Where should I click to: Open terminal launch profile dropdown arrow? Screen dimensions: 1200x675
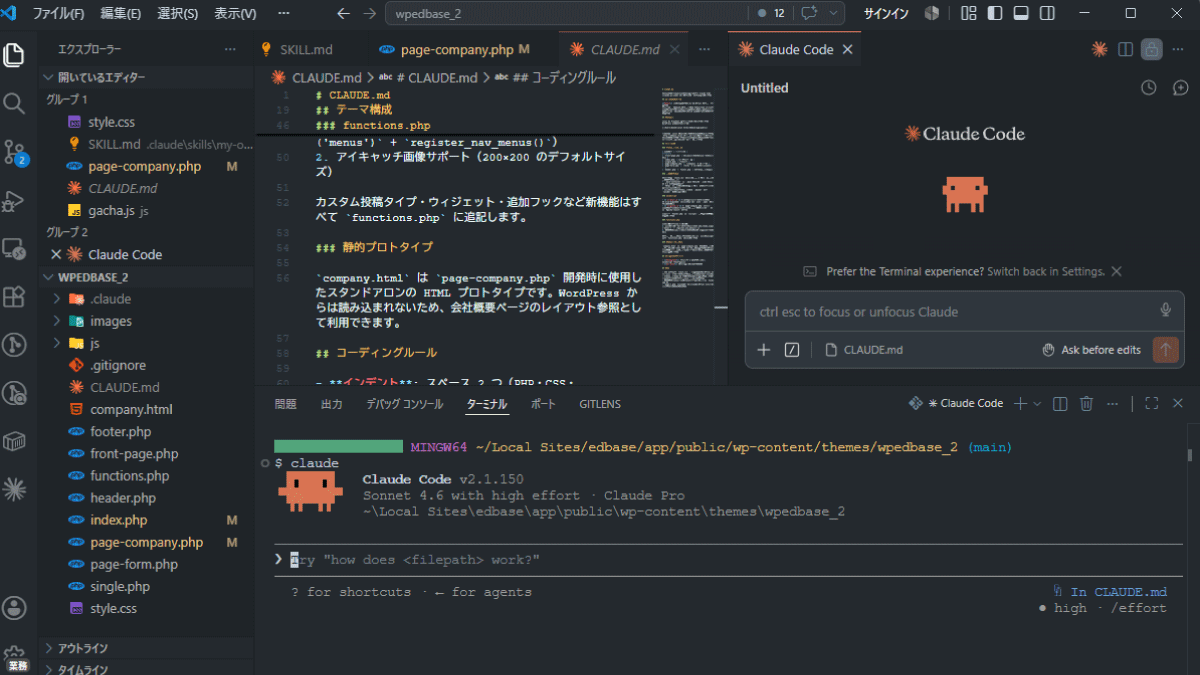(1037, 404)
